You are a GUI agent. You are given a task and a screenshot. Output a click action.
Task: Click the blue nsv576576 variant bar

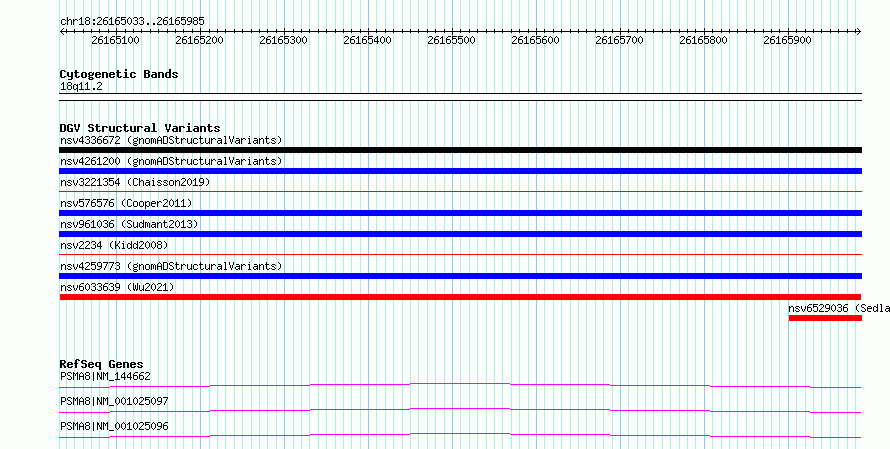tap(460, 213)
